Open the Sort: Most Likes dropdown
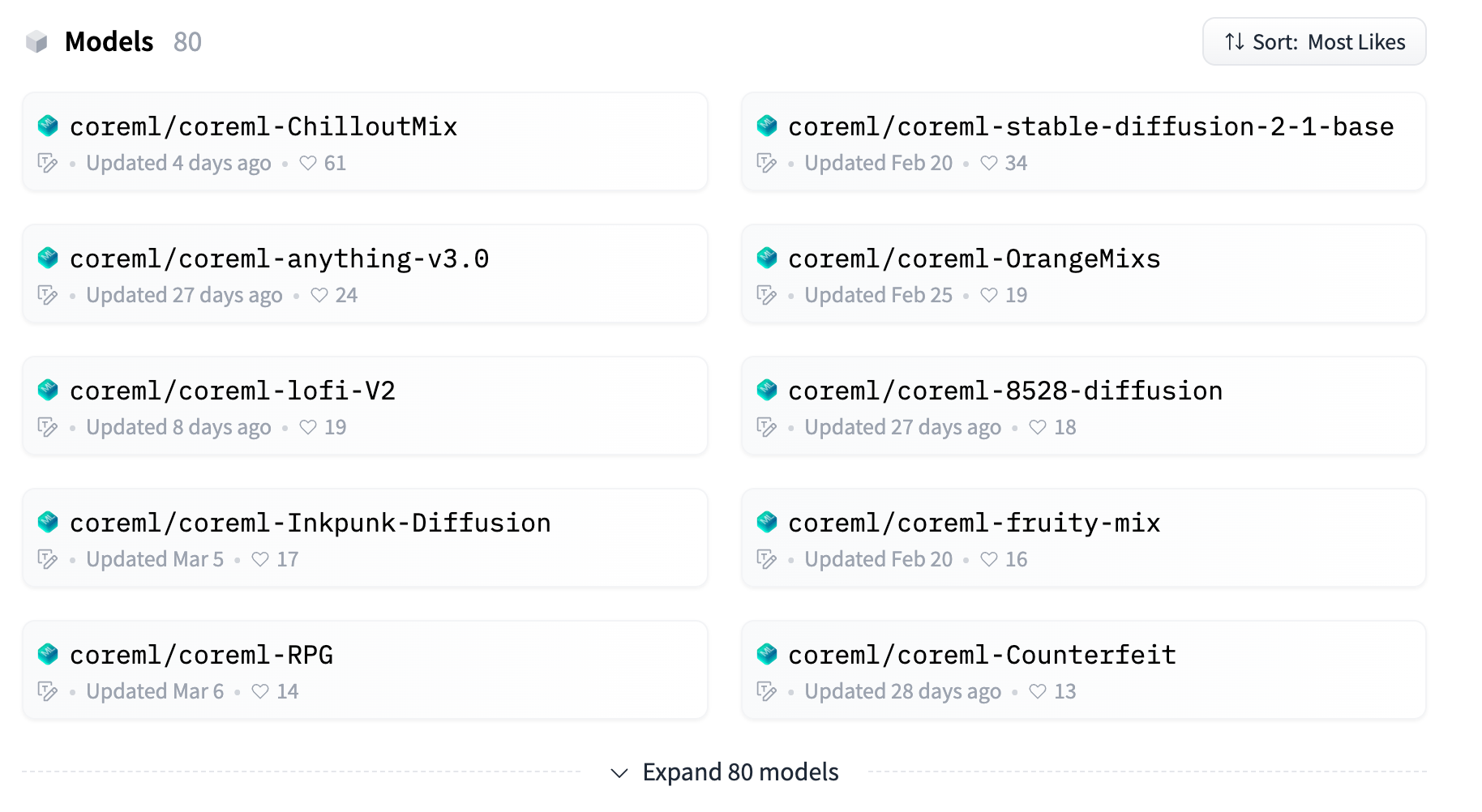The image size is (1482, 812). pyautogui.click(x=1313, y=42)
